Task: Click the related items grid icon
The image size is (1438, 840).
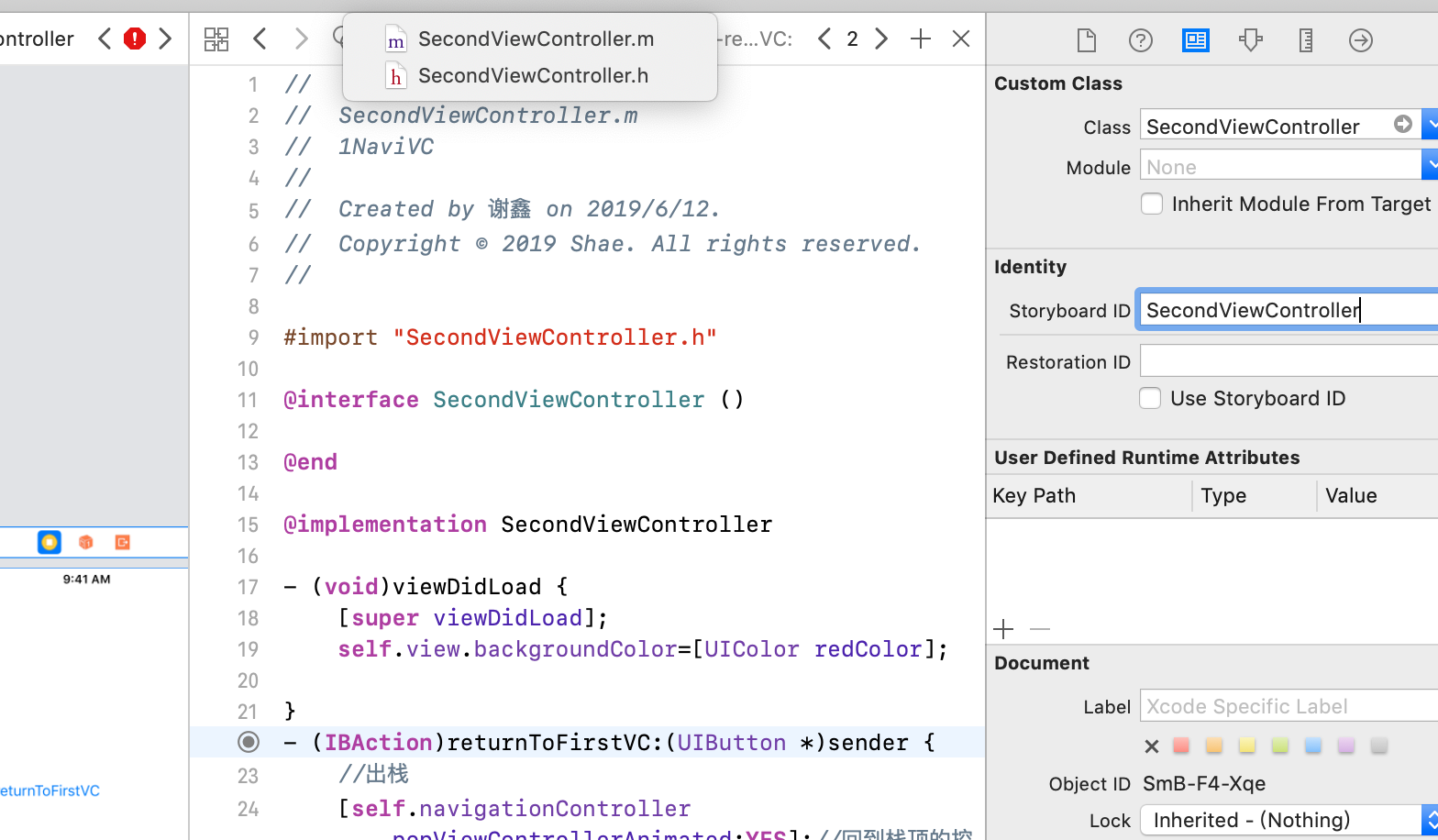Action: pos(216,39)
